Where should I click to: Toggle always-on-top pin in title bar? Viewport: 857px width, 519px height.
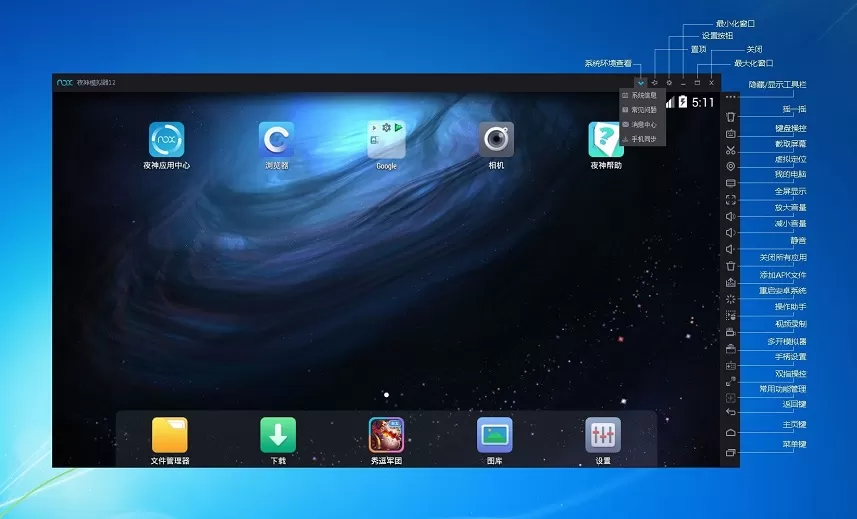(655, 82)
